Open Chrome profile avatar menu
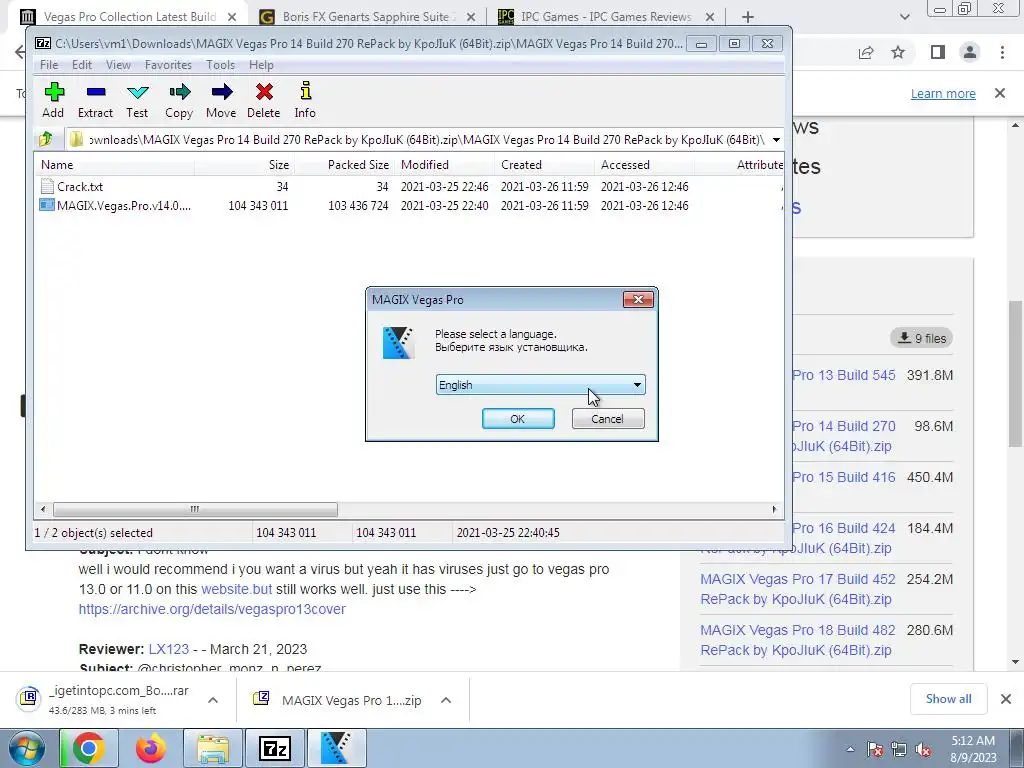Viewport: 1024px width, 768px height. [x=970, y=52]
